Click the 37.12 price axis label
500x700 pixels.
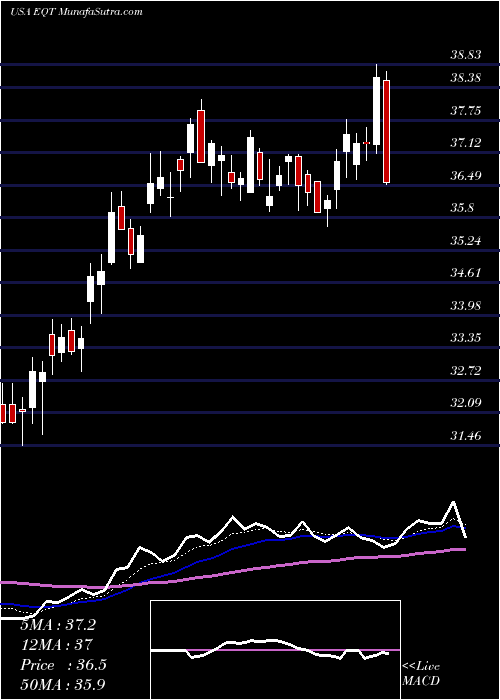coord(465,143)
